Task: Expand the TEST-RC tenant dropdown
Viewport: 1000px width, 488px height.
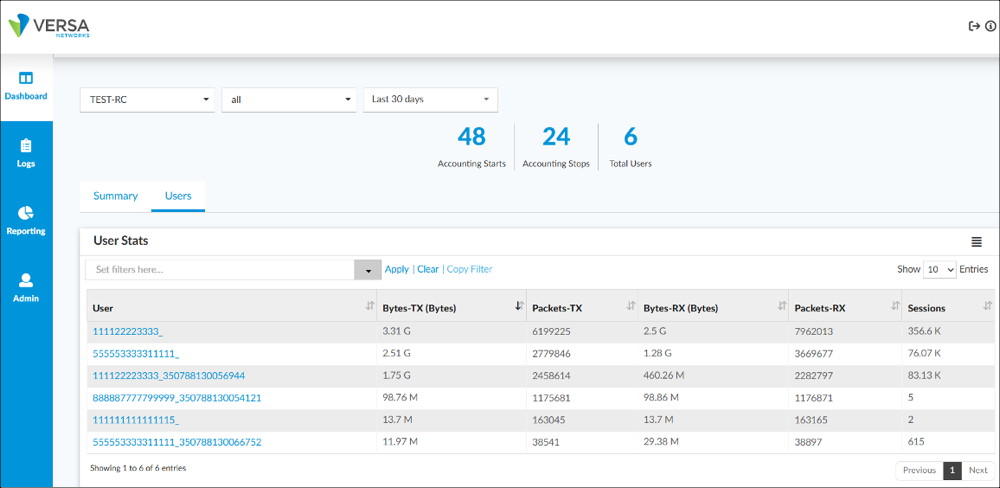Action: point(147,100)
